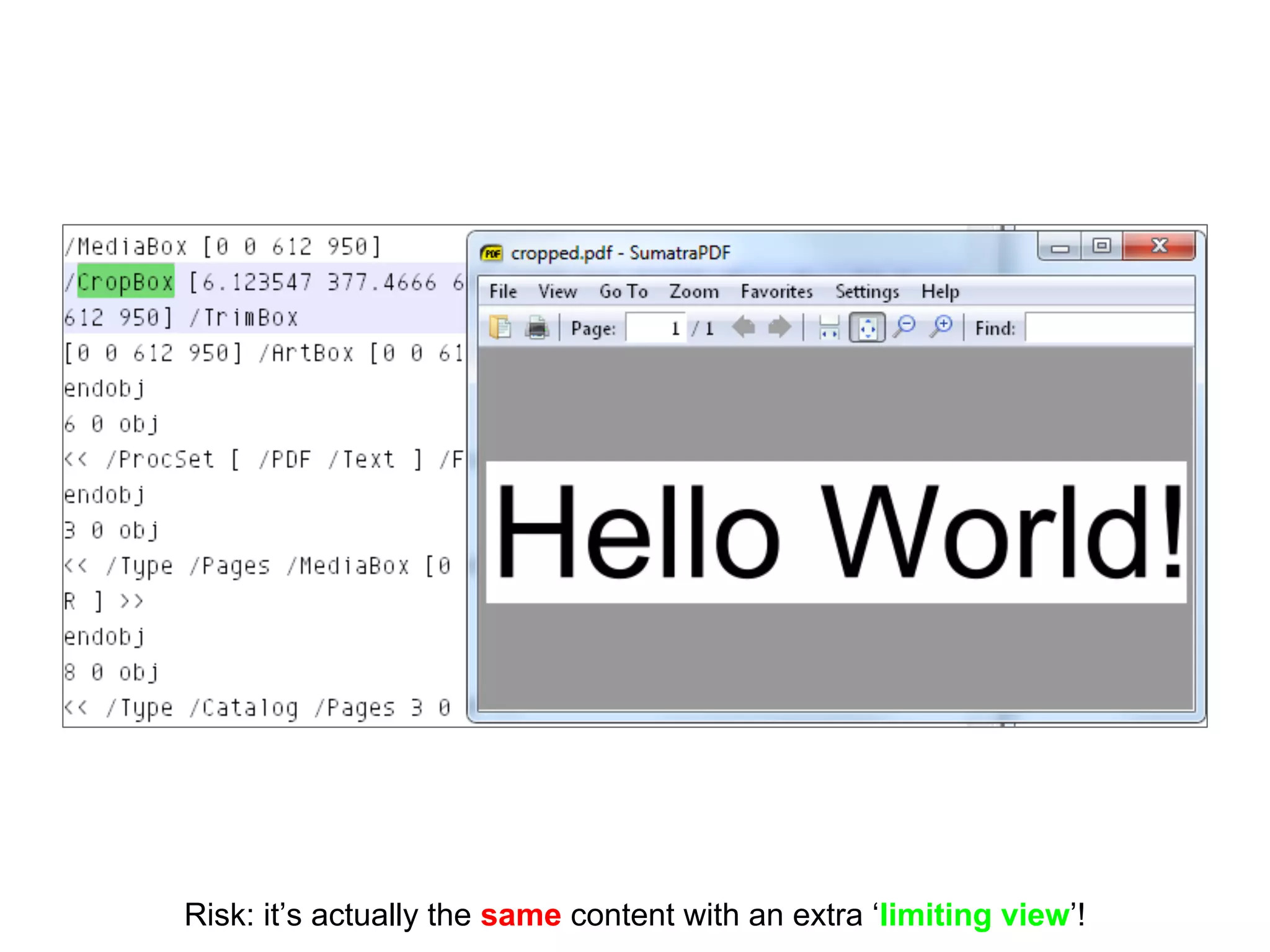Open the View menu
The image size is (1270, 952).
(557, 291)
